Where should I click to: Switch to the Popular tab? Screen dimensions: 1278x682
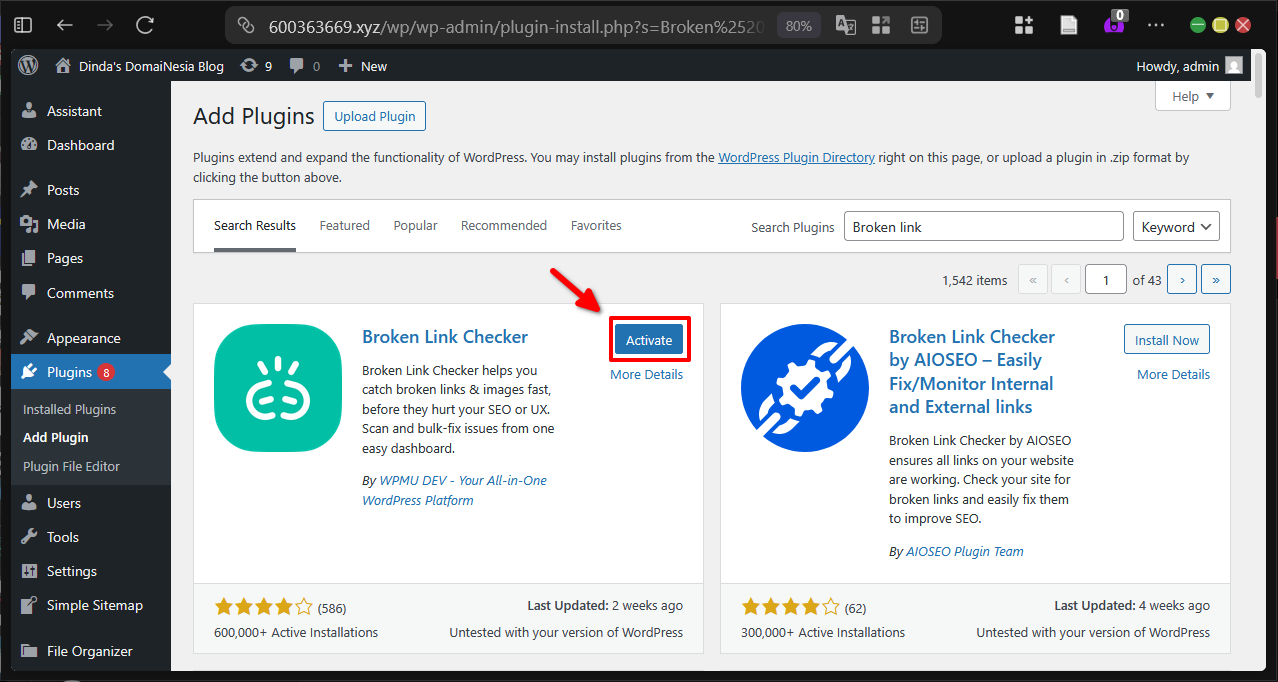[415, 225]
